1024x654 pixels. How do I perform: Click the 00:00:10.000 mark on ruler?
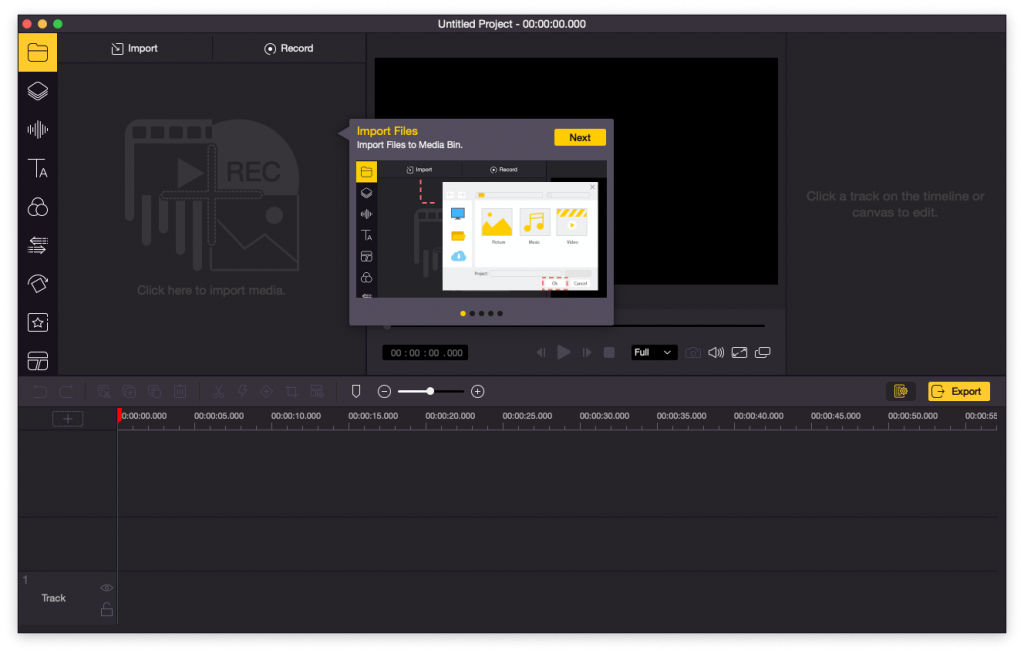[x=296, y=416]
